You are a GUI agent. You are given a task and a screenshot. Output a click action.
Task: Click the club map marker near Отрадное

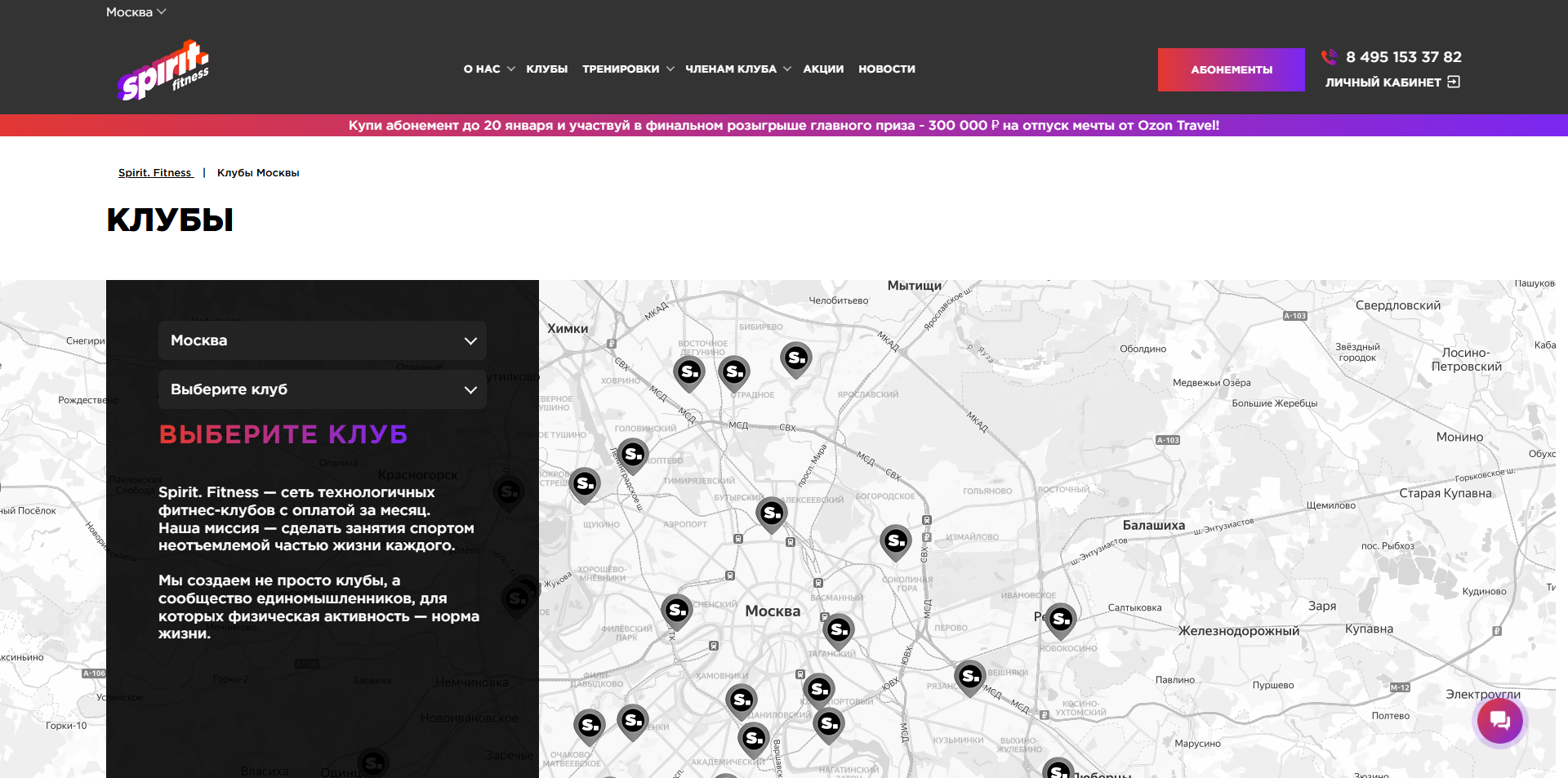734,372
